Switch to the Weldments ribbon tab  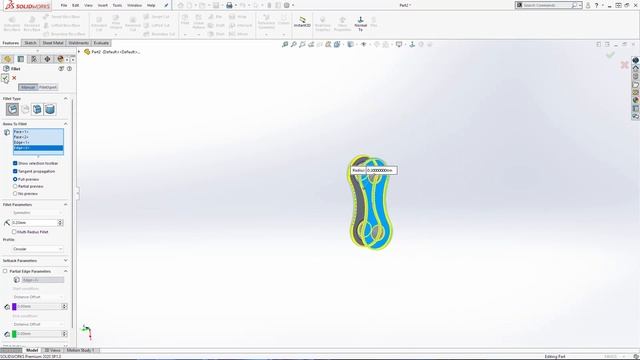(78, 43)
